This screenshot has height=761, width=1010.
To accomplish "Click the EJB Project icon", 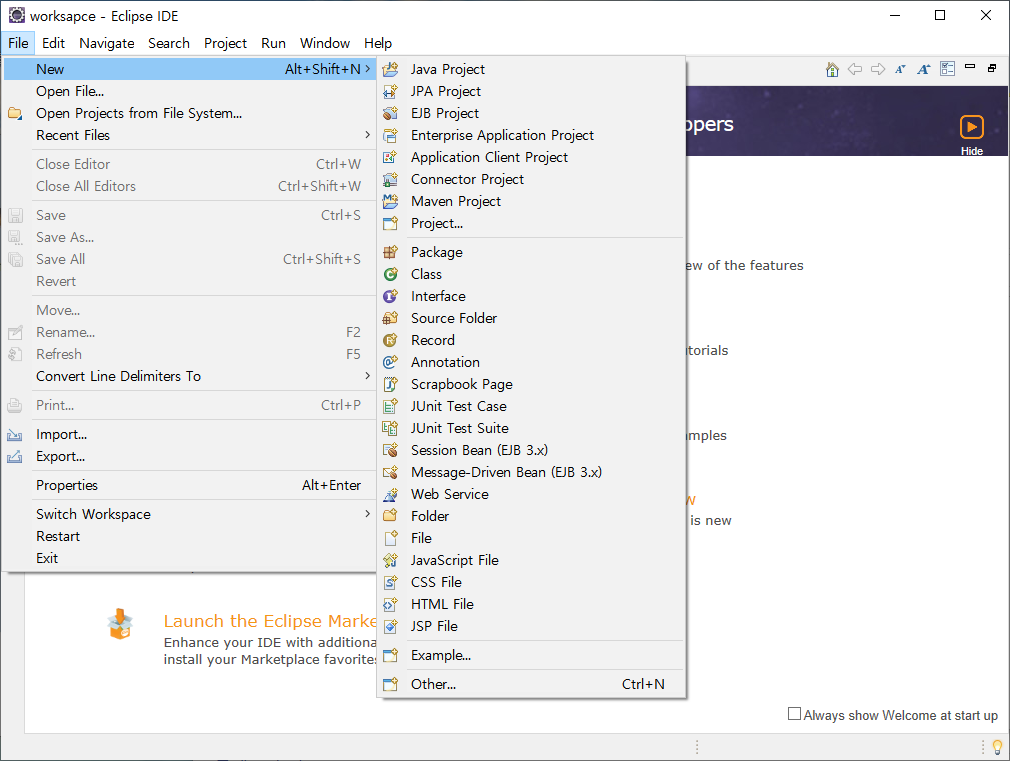I will point(390,113).
